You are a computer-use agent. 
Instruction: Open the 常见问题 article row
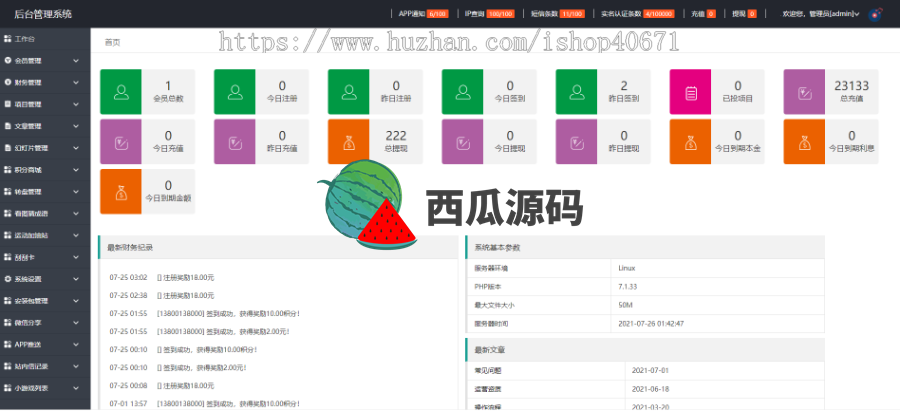click(x=645, y=370)
